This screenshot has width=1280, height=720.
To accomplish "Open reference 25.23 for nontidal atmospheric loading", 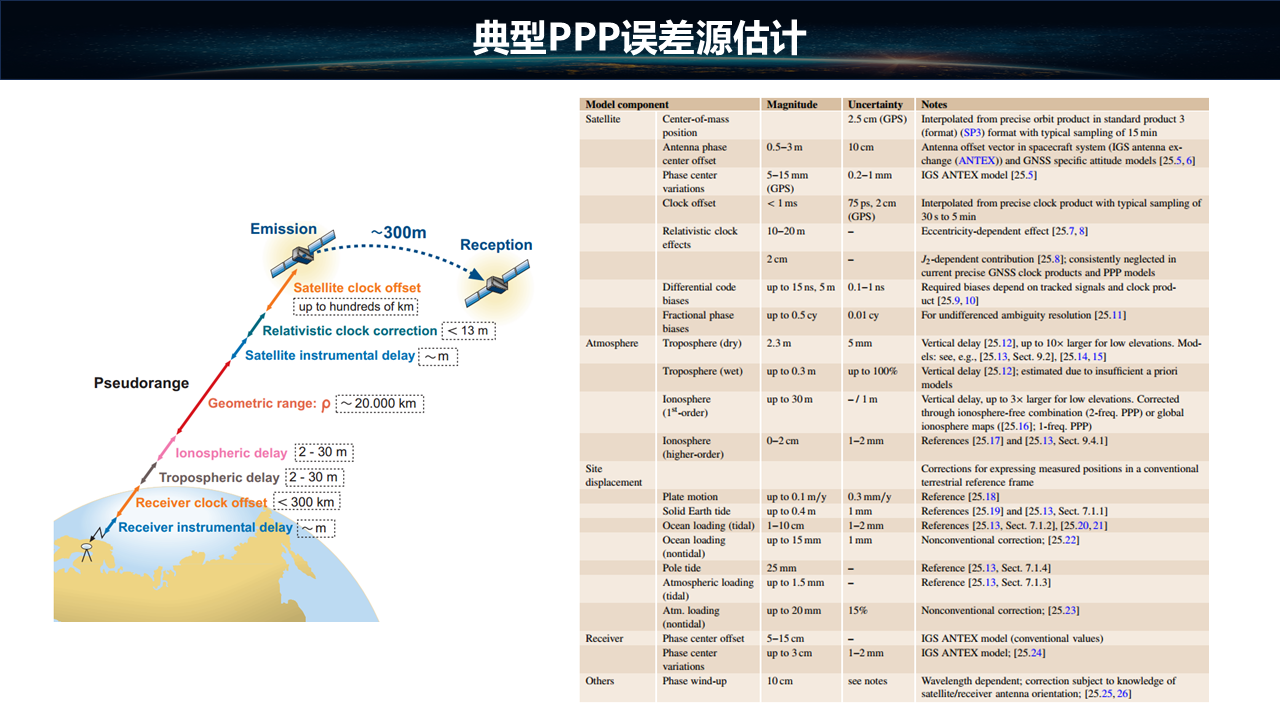I will coord(1063,610).
